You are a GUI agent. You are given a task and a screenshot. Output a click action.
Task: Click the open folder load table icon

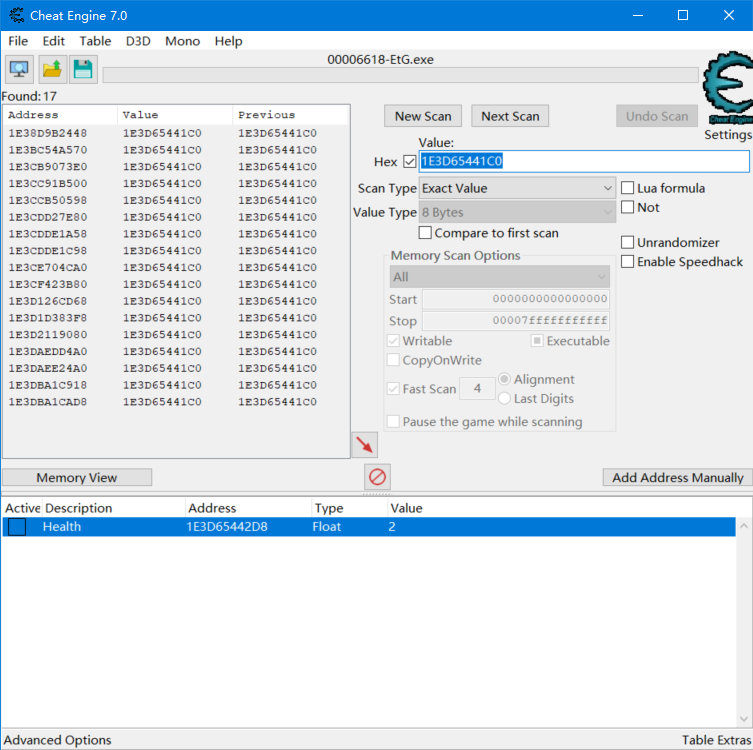tap(51, 69)
